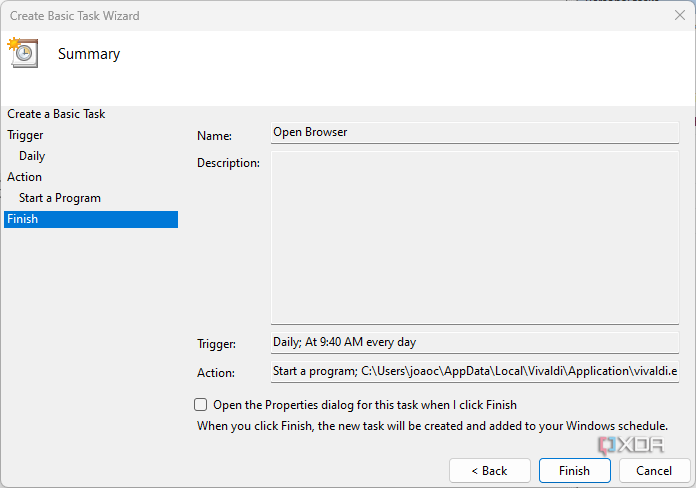Select the Action step in the sidebar
696x488 pixels.
point(25,177)
